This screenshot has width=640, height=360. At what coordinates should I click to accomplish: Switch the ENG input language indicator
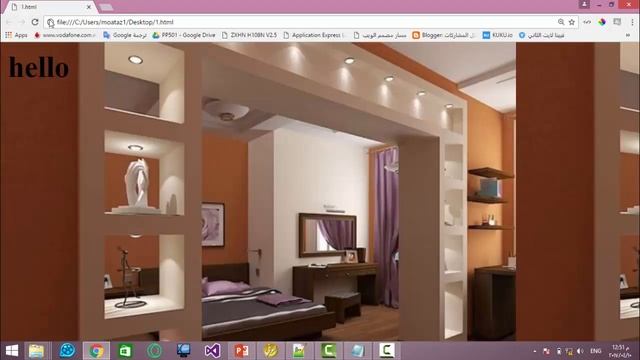(x=596, y=351)
